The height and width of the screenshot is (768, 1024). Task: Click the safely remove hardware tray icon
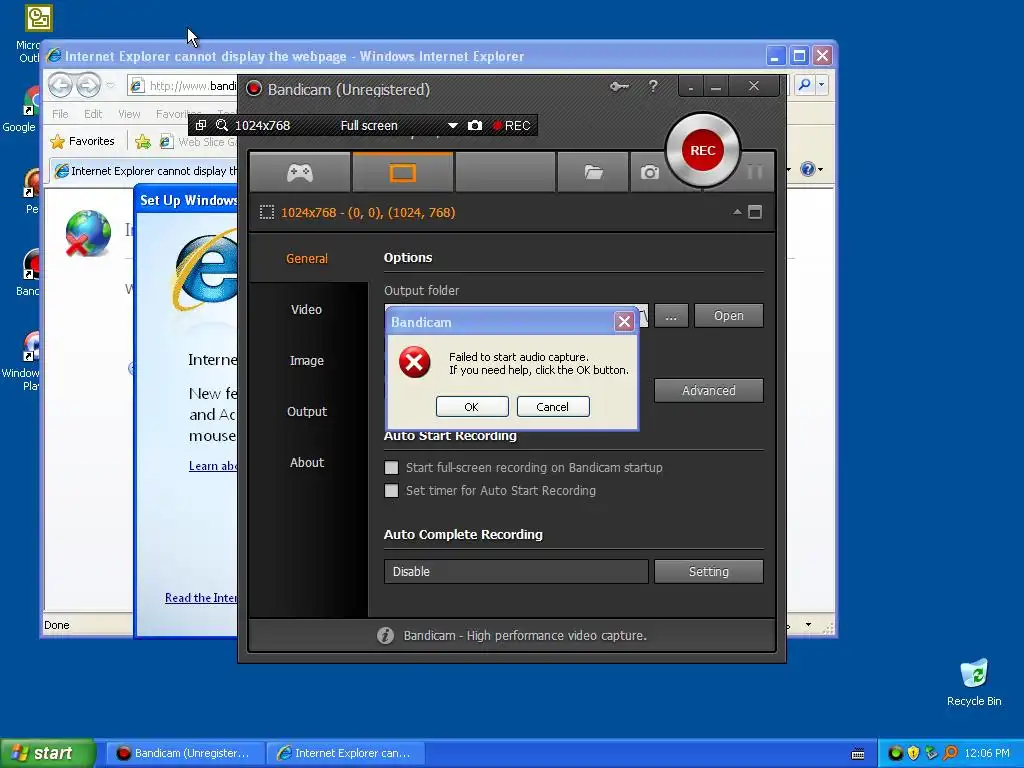(x=931, y=753)
